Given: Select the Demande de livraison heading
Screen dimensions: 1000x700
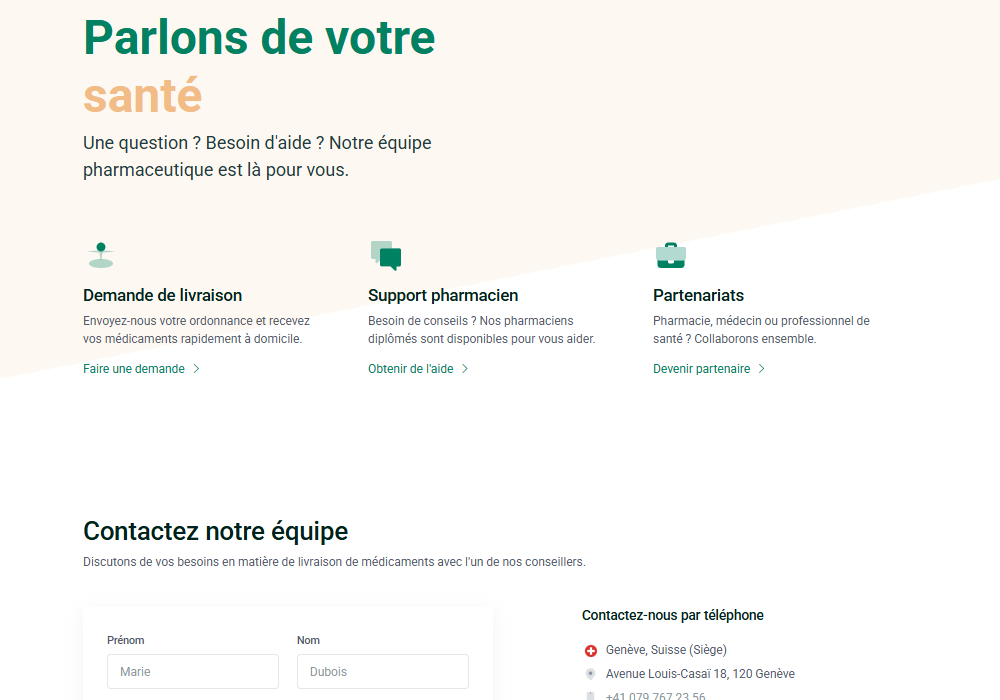Looking at the screenshot, I should 162,295.
